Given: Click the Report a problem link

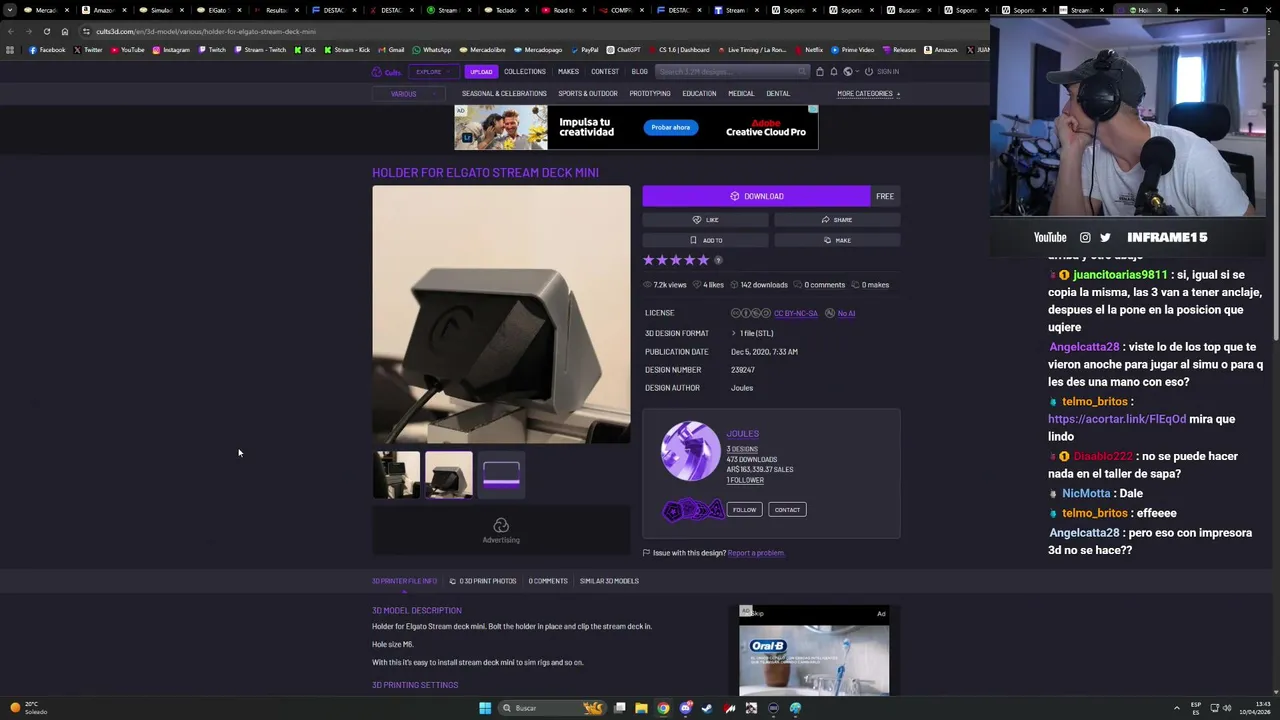Looking at the screenshot, I should (756, 553).
